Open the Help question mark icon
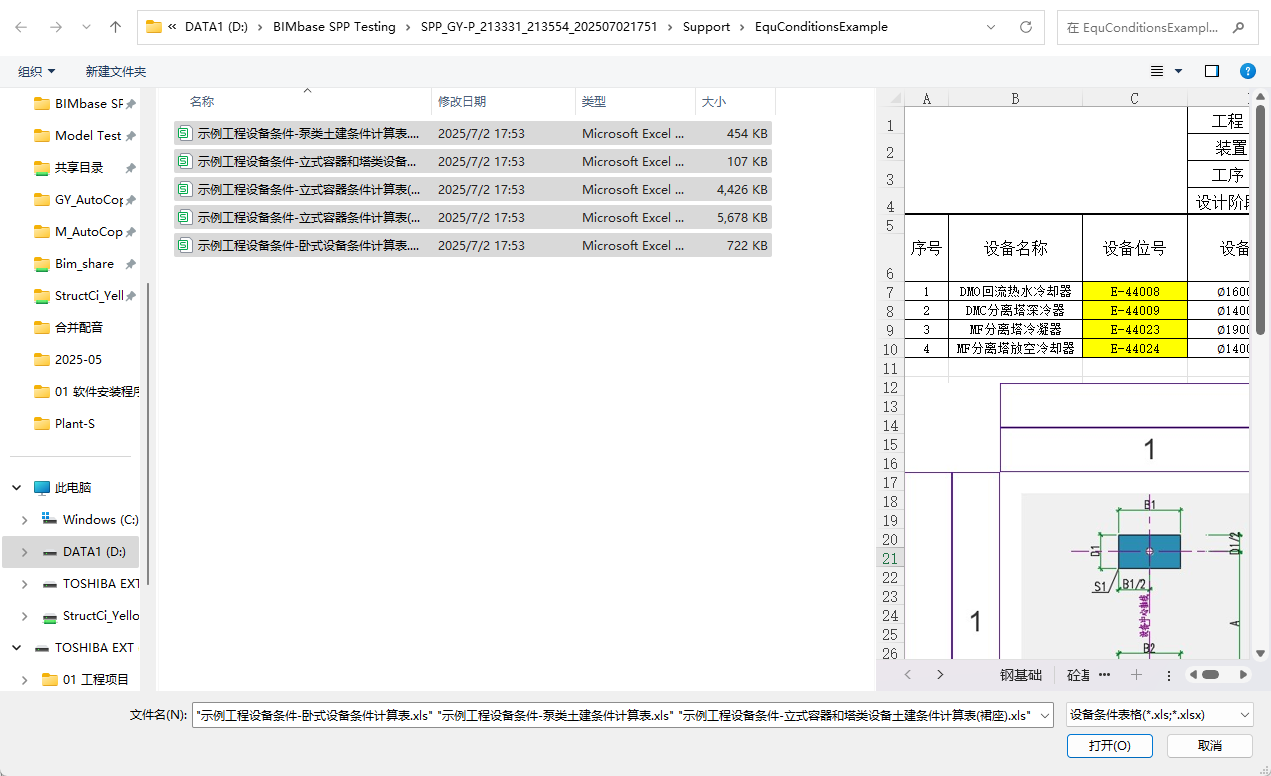Image resolution: width=1271 pixels, height=776 pixels. [x=1247, y=71]
